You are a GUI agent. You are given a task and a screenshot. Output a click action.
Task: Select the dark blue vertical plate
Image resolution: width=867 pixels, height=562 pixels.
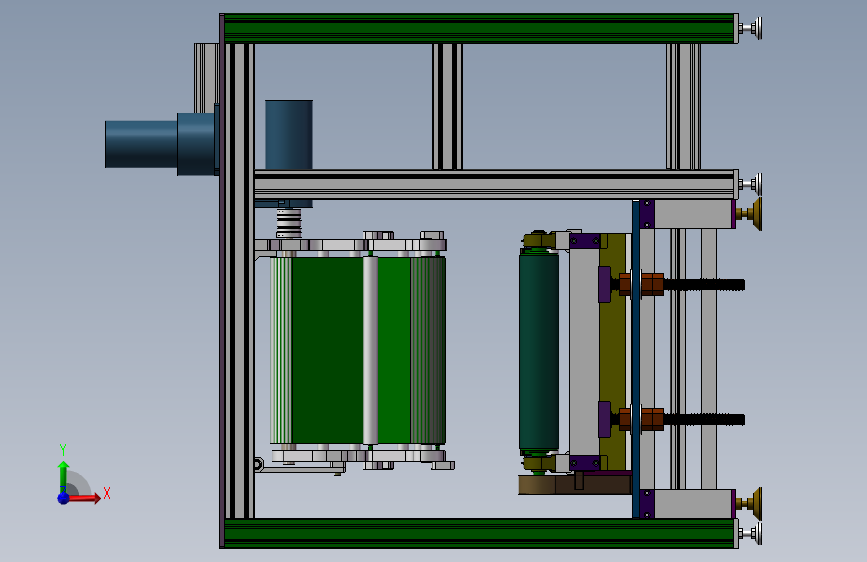[636, 359]
